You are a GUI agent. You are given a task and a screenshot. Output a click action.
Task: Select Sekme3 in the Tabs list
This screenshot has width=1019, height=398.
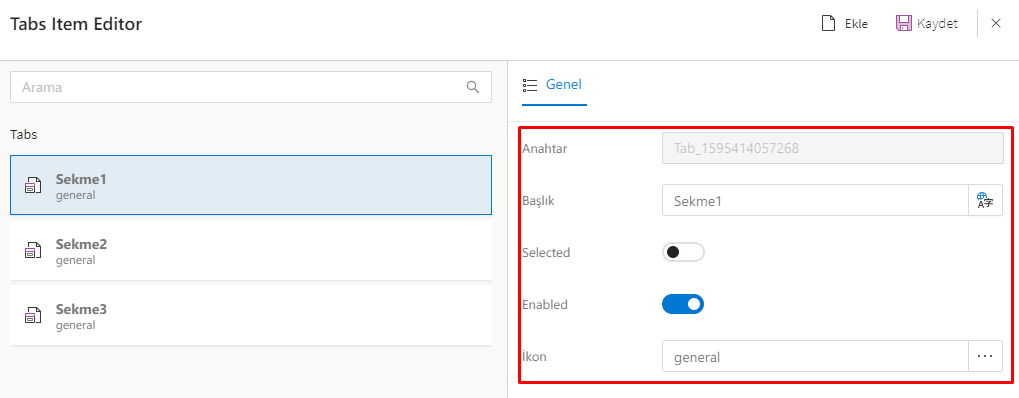pos(251,315)
